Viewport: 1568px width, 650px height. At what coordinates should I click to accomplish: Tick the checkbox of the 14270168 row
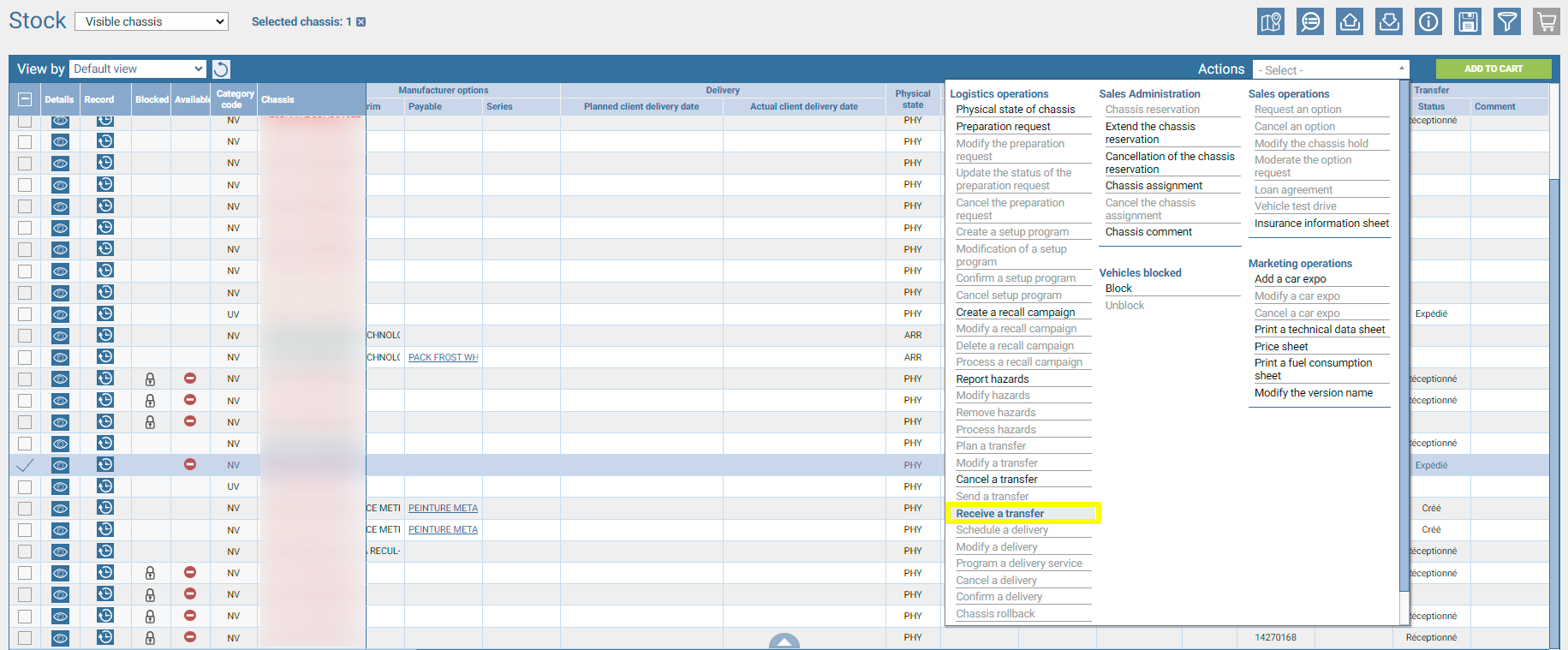(x=25, y=638)
